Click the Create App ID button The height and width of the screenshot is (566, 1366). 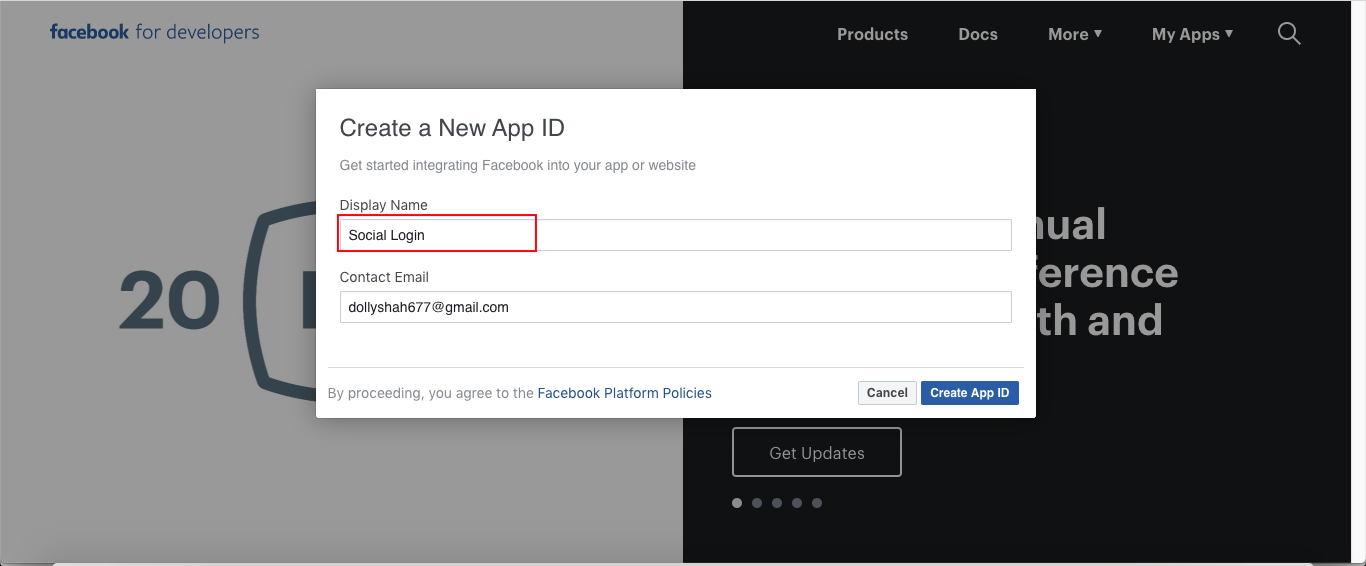click(969, 393)
